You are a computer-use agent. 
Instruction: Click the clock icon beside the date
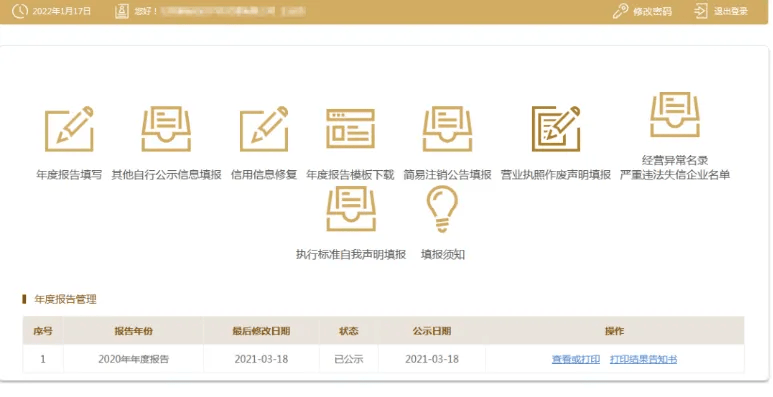click(x=20, y=11)
